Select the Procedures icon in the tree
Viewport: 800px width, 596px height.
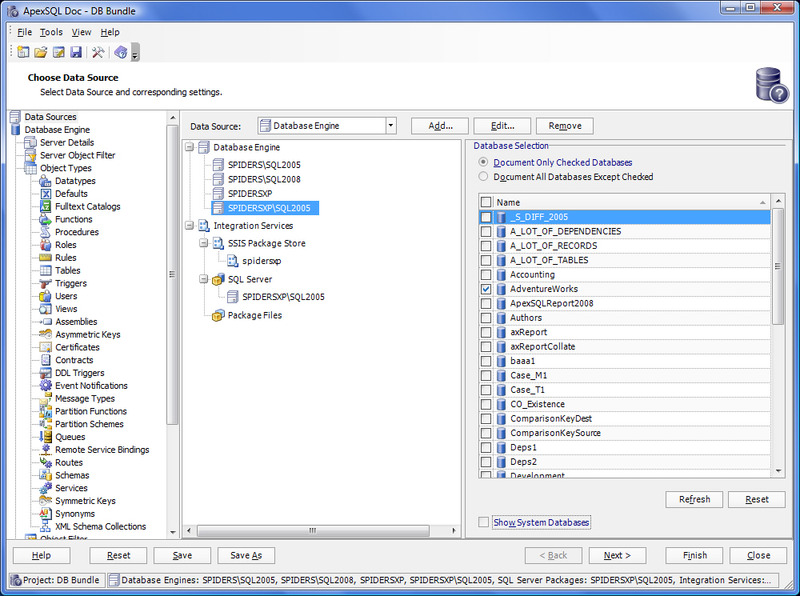tap(45, 232)
